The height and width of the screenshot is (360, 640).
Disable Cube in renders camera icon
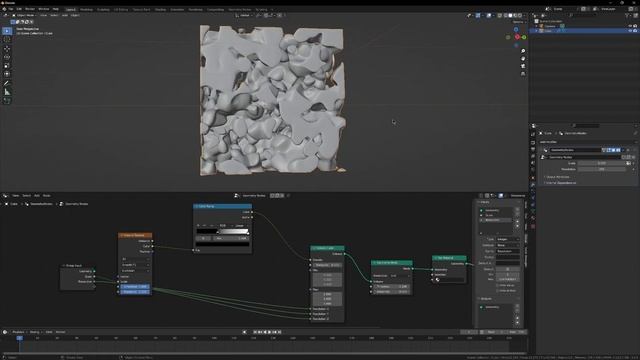pos(635,31)
